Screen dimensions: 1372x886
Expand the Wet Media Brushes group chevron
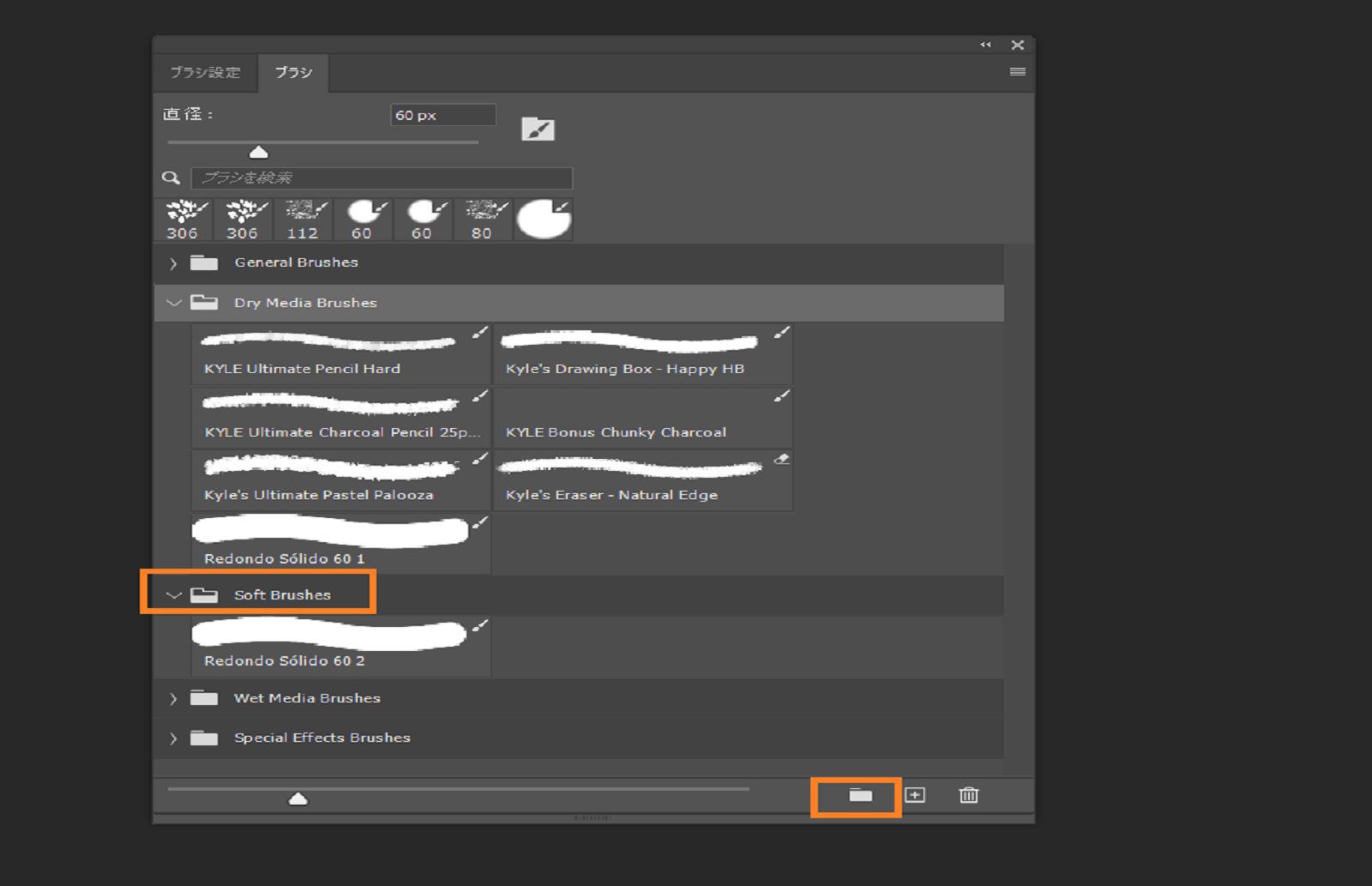(173, 699)
